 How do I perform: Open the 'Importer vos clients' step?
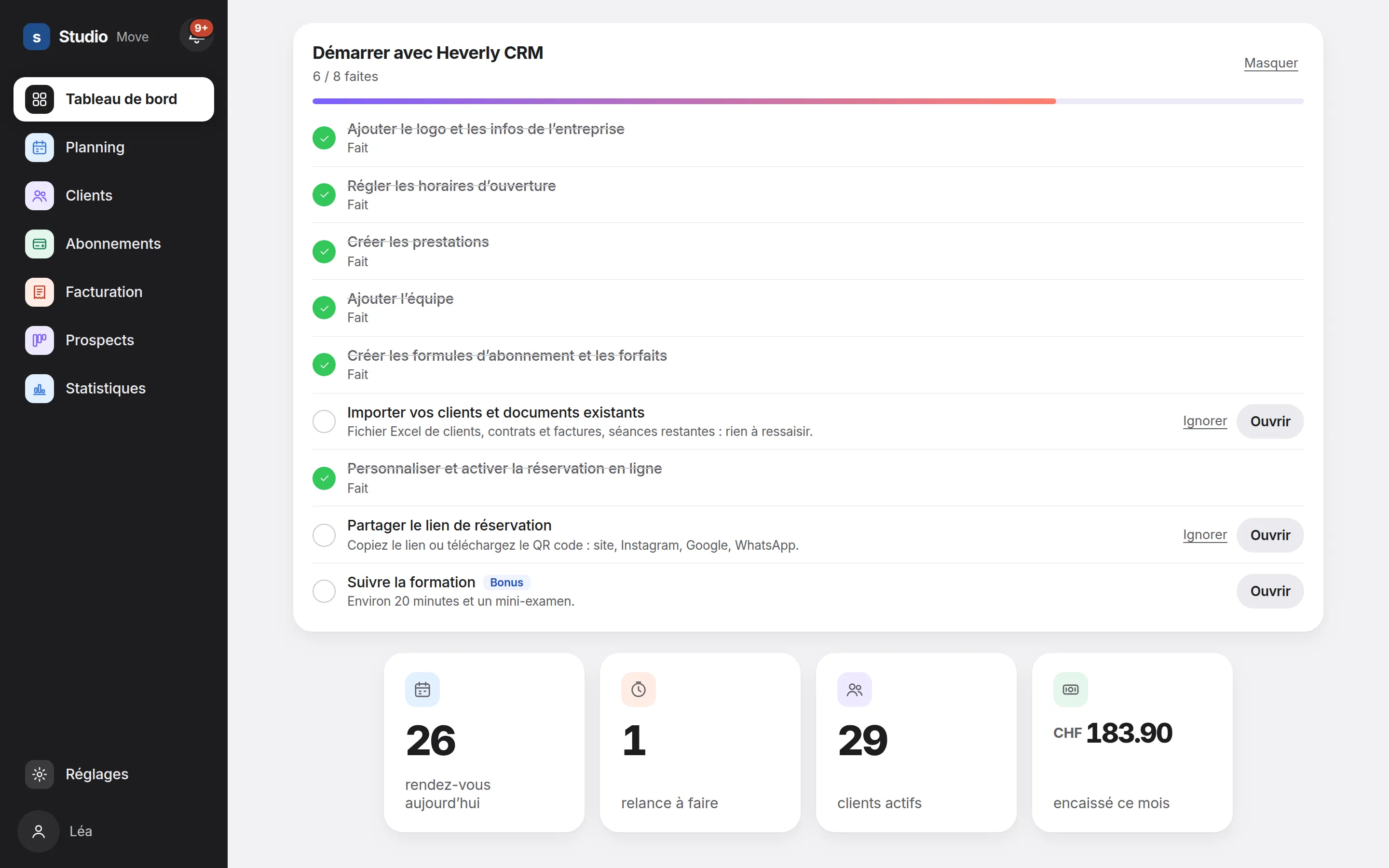pos(1269,421)
